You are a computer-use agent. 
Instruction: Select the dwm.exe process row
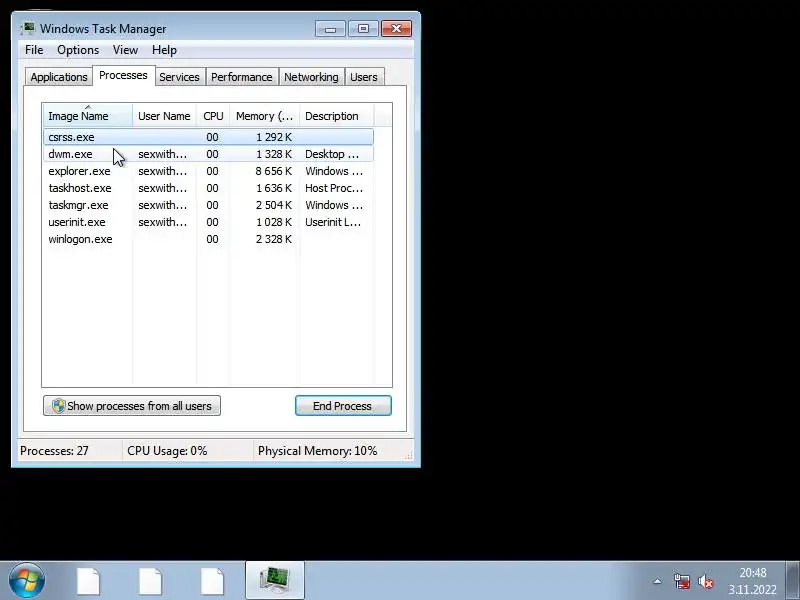[x=209, y=154]
